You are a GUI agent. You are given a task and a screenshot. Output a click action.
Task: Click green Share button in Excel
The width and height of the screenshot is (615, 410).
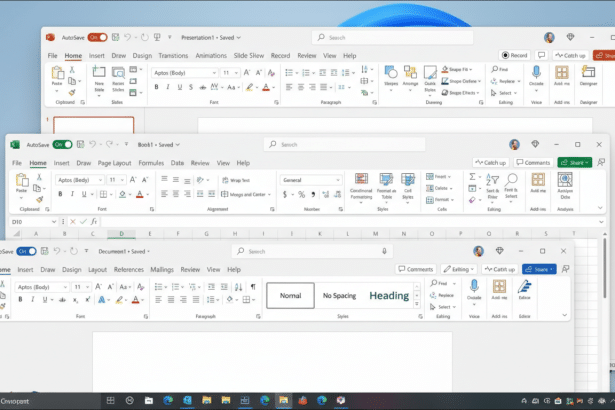[575, 162]
